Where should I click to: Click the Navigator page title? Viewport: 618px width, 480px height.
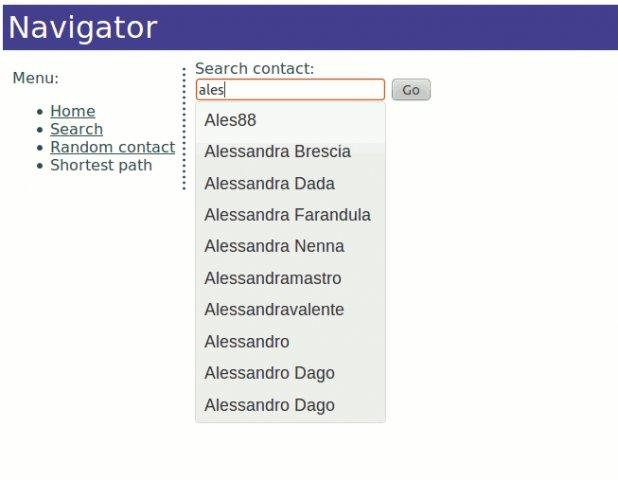tap(83, 27)
